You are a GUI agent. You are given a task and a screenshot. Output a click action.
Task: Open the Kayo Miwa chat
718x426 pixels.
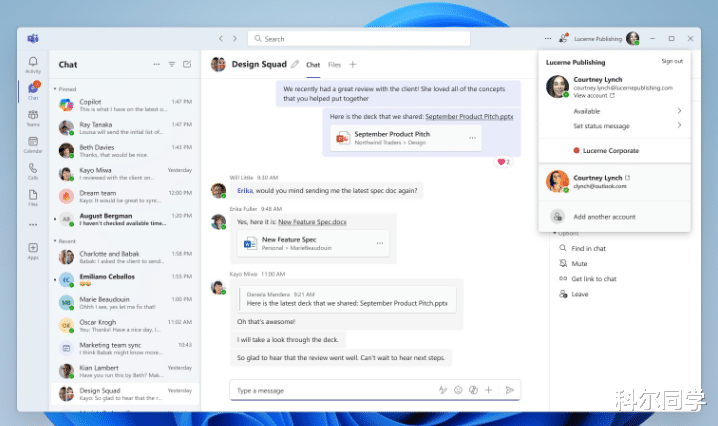click(125, 174)
